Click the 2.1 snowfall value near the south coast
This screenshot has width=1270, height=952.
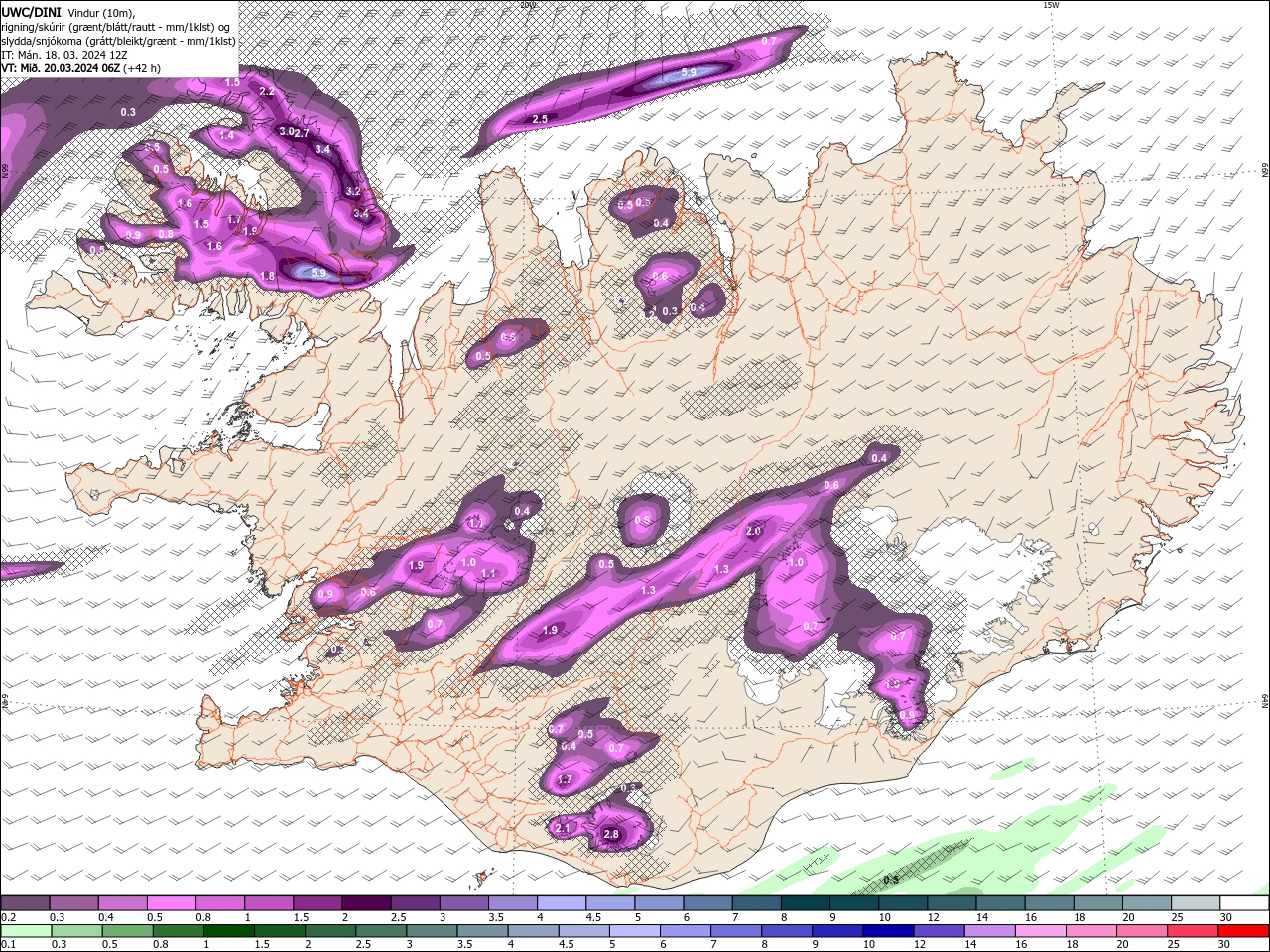pyautogui.click(x=563, y=828)
